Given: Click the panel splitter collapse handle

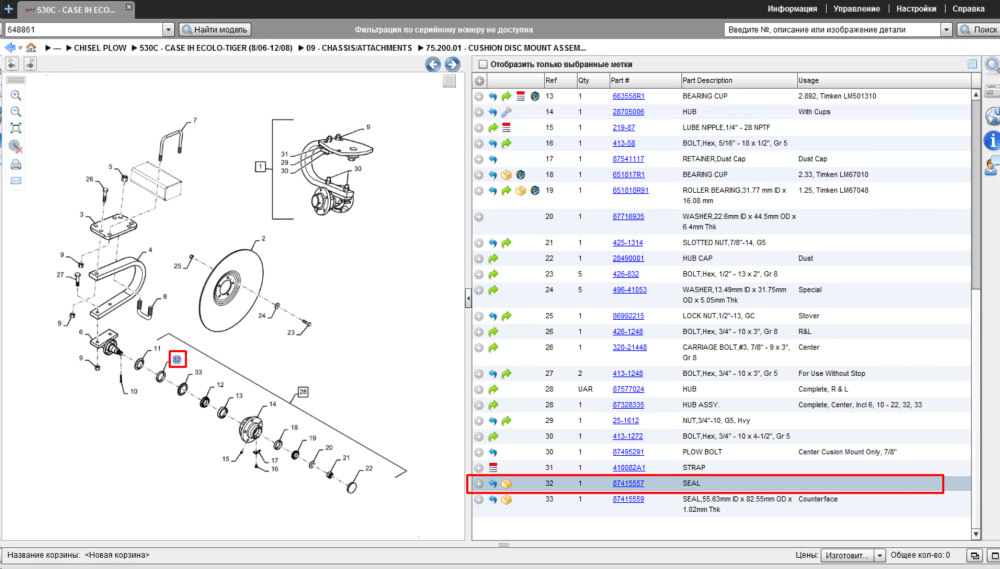Looking at the screenshot, I should coord(468,299).
